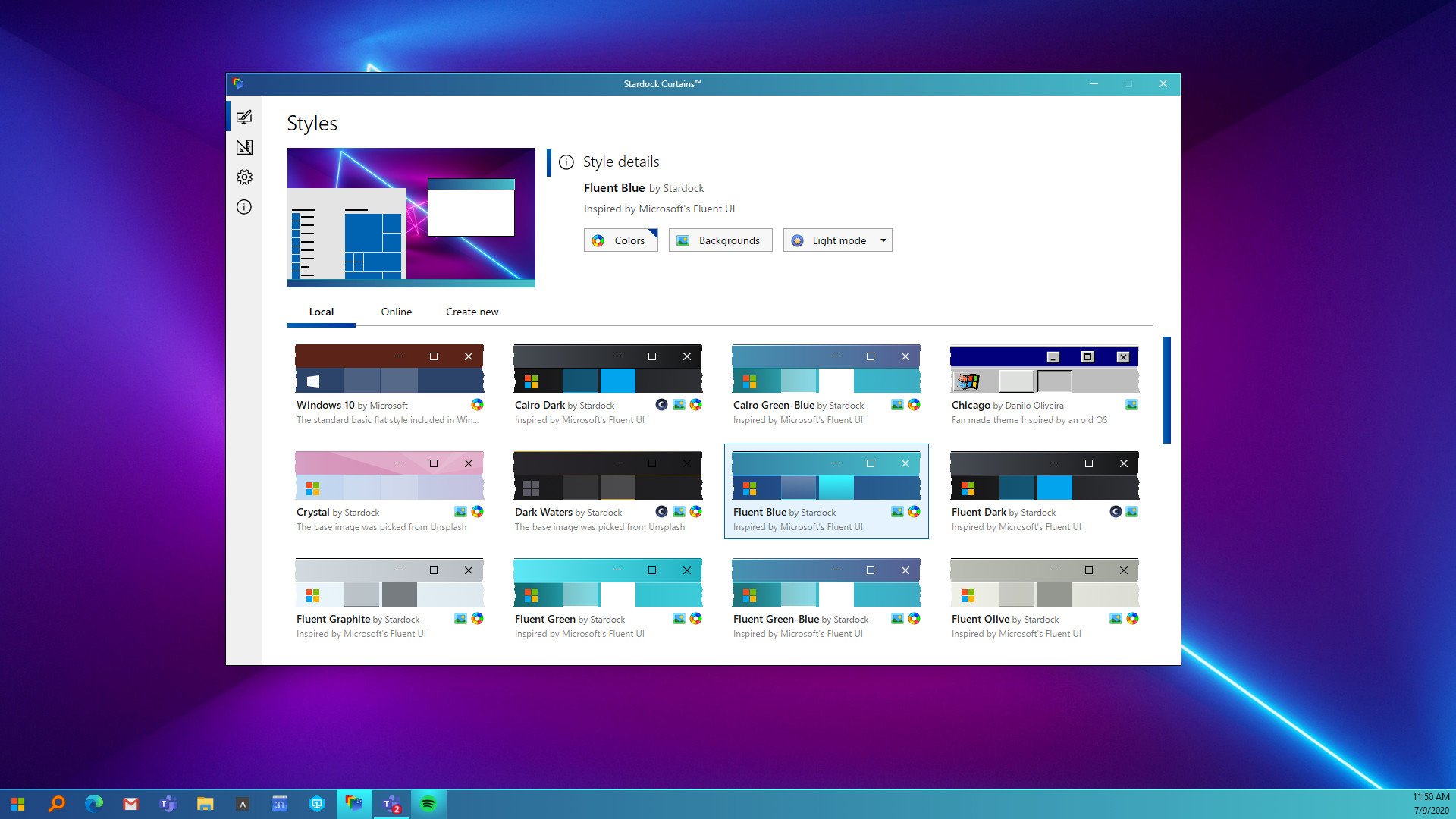
Task: Toggle the dark mode indicator on Fluent Dark
Action: tap(1115, 512)
